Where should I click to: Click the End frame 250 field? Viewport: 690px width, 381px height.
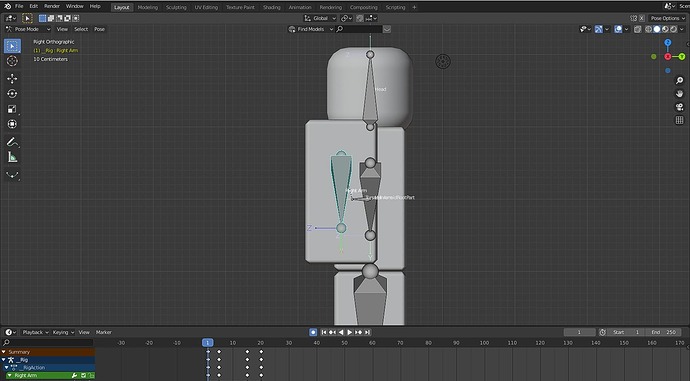coord(664,332)
